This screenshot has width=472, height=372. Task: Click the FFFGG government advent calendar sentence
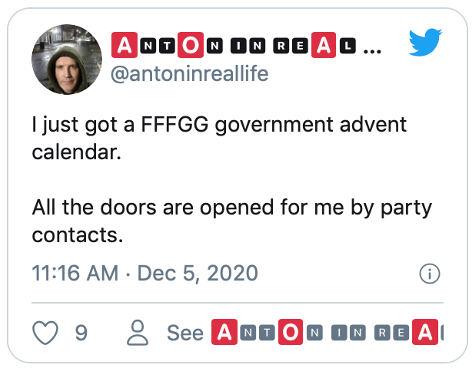(x=219, y=138)
